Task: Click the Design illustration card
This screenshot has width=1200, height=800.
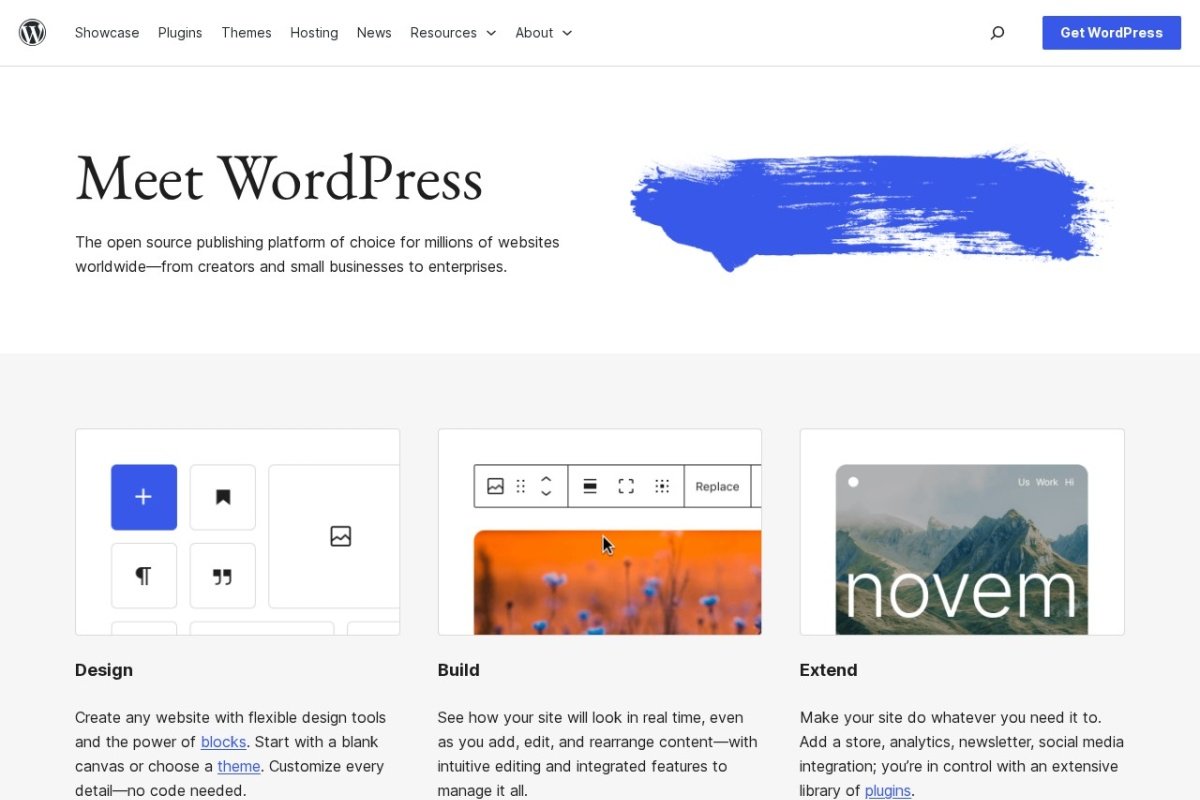Action: coord(238,532)
